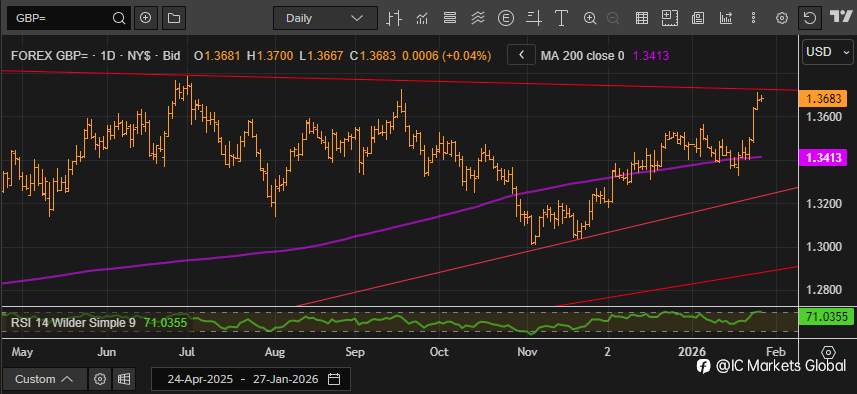Open the data table grid icon

pos(642,18)
